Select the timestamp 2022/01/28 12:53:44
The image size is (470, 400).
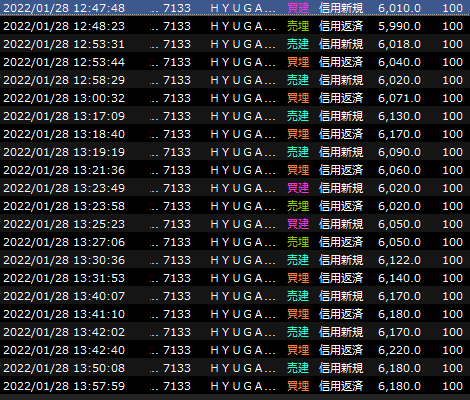(x=64, y=62)
